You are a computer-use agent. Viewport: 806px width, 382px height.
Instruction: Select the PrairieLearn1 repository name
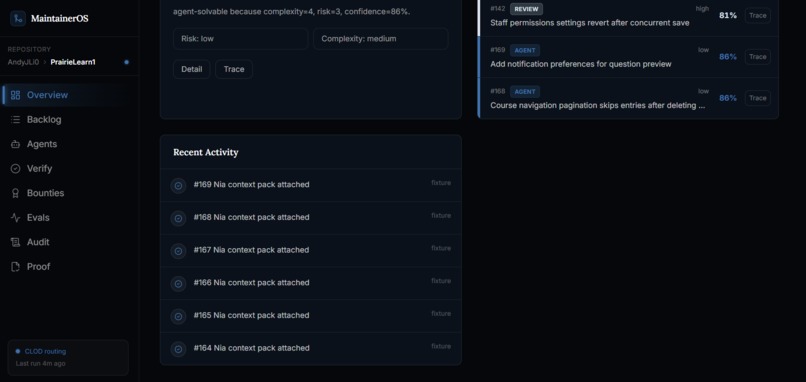73,62
